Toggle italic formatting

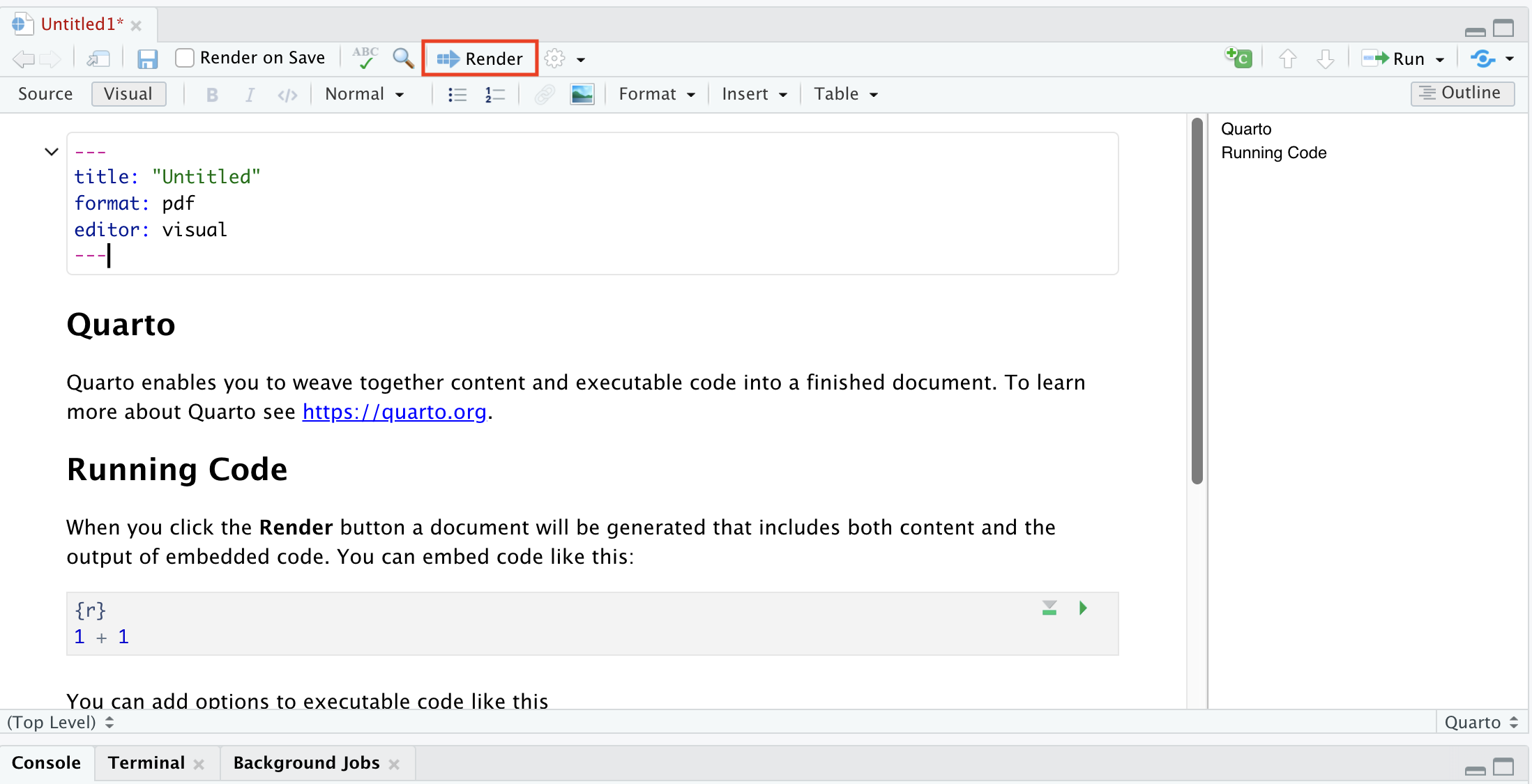250,95
